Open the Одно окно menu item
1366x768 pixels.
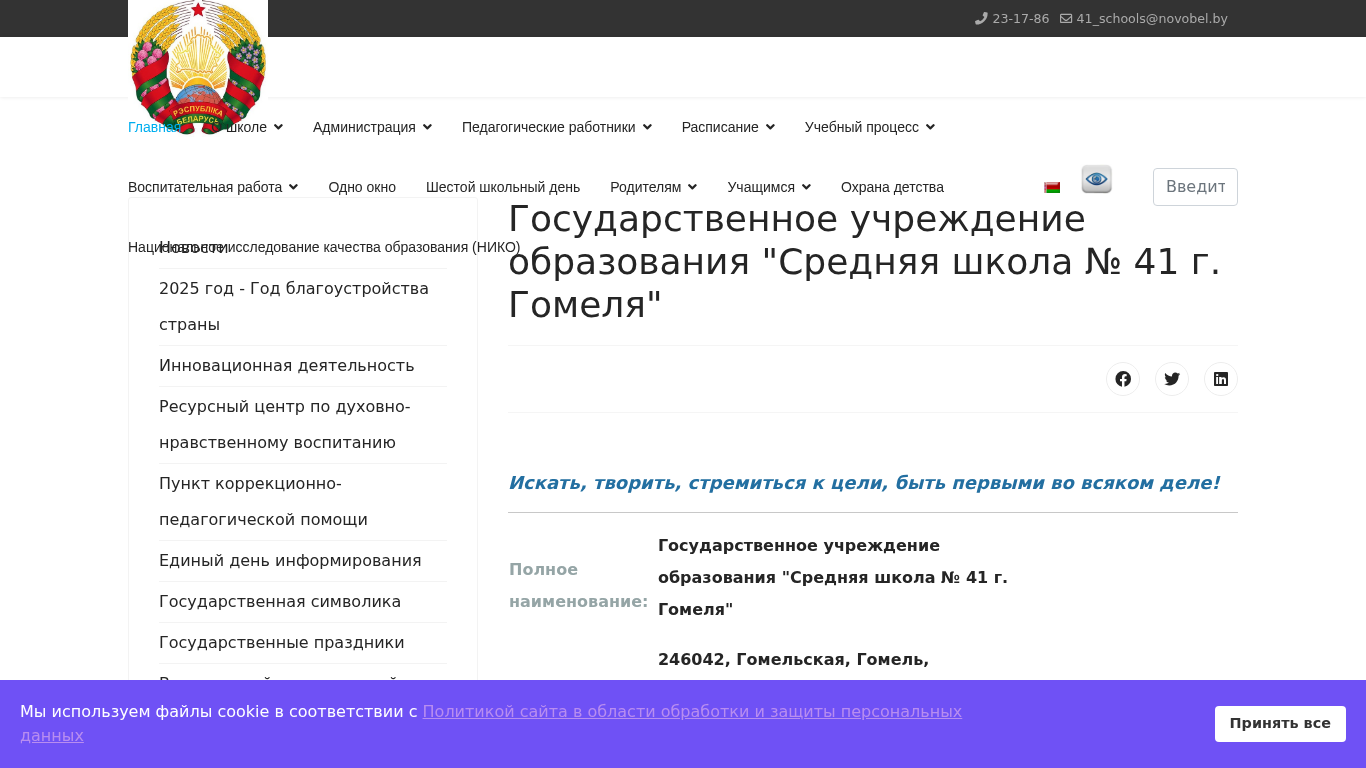(x=362, y=187)
